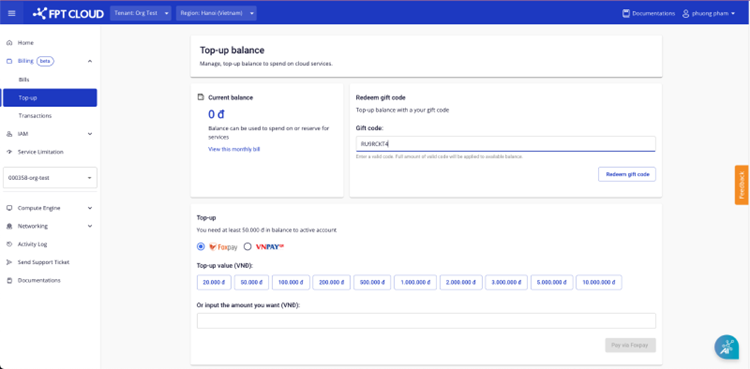Expand the Compute Engine chevron

coord(90,208)
